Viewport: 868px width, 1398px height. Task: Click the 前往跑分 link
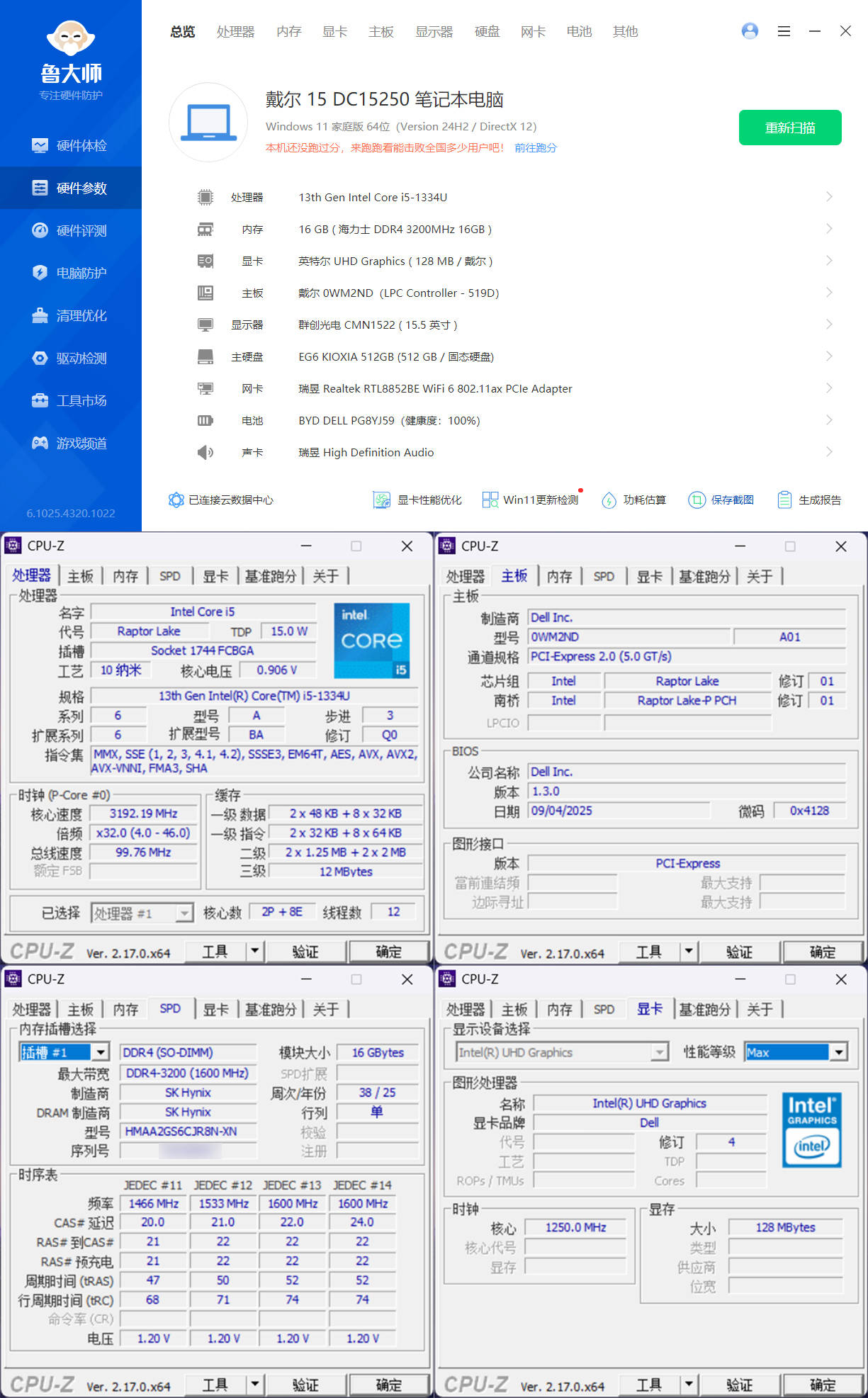pos(536,148)
